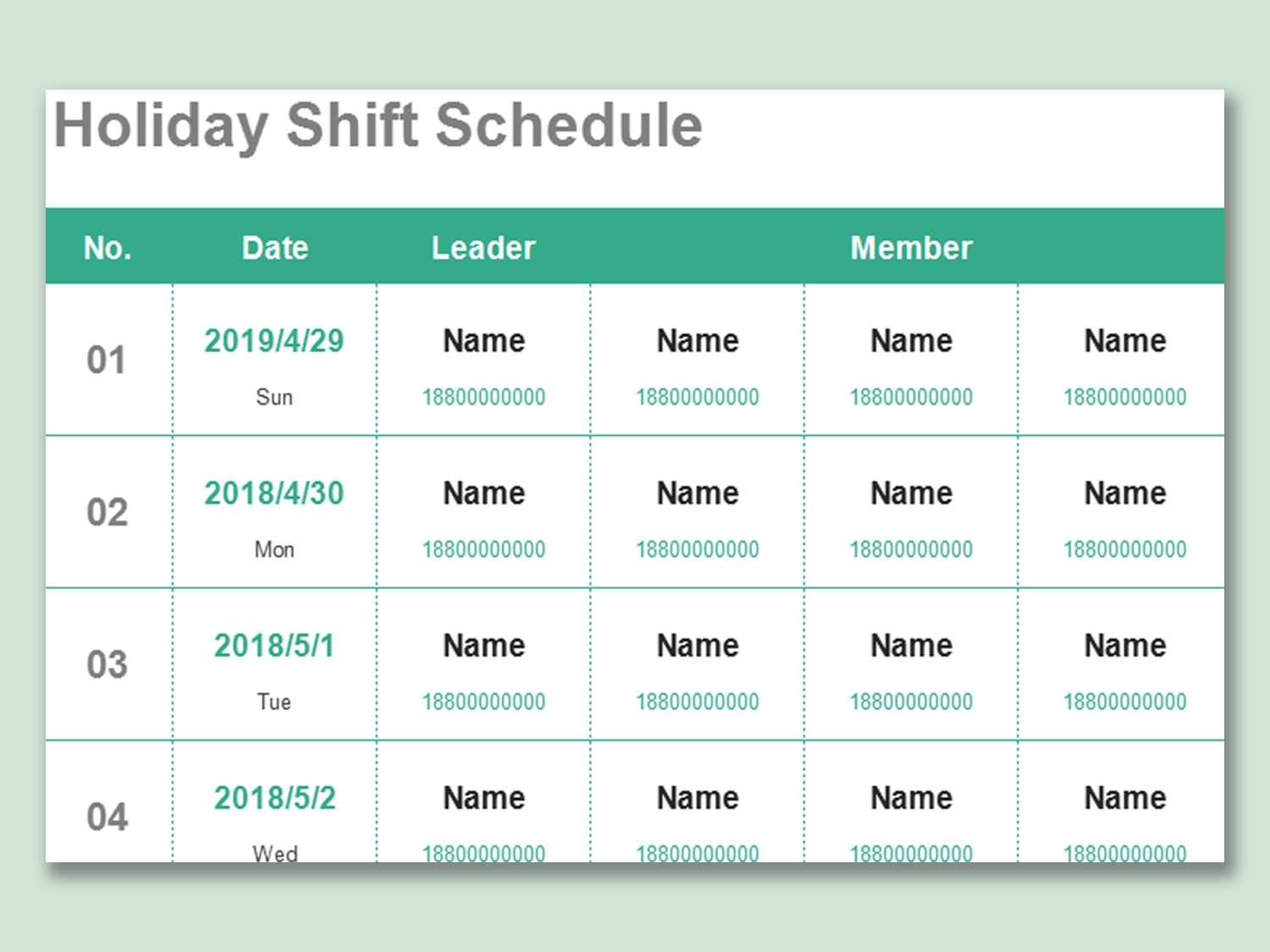Click the Sun weekday label

pyautogui.click(x=274, y=397)
